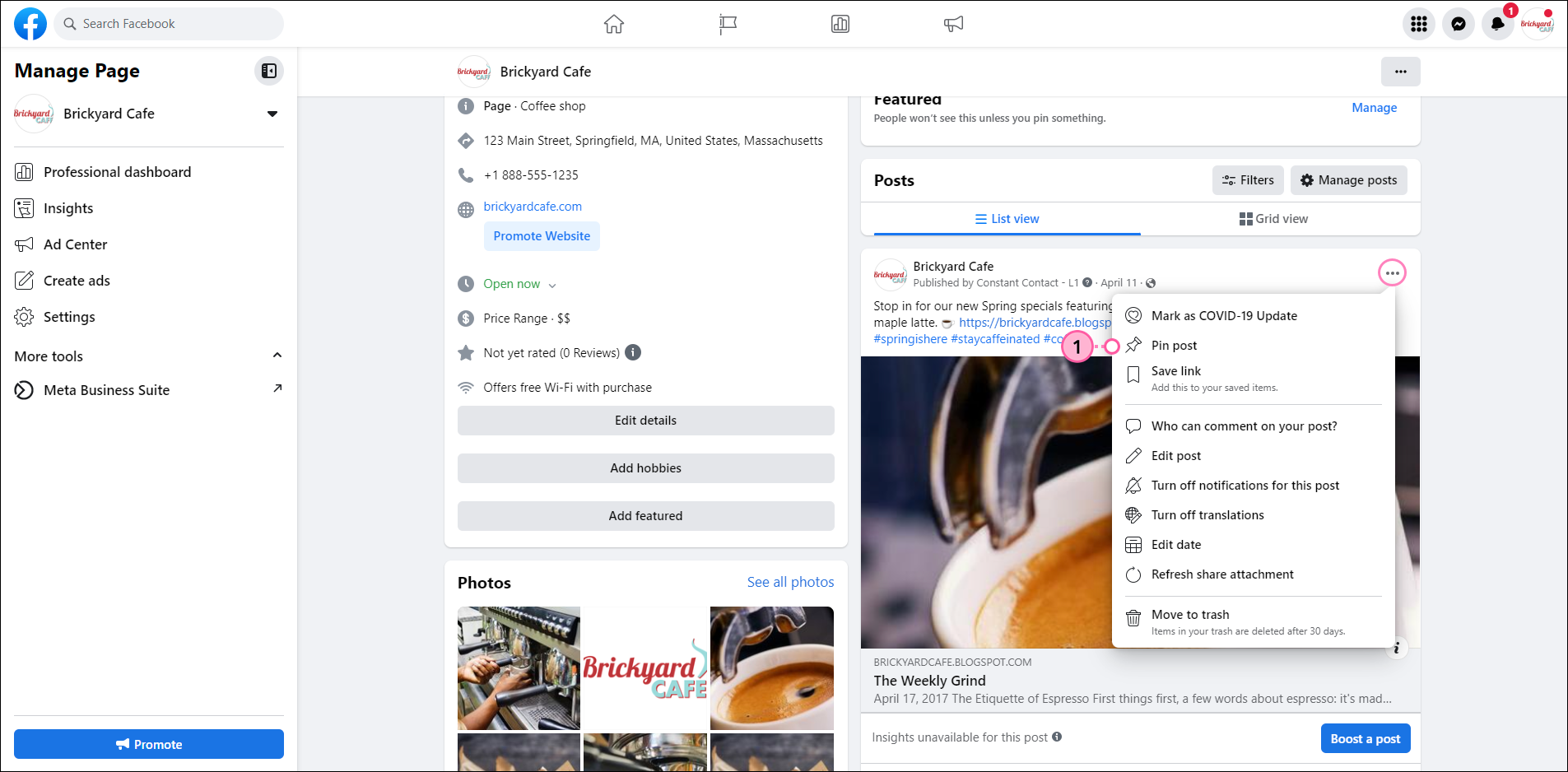Click Manage link in Featured section
Viewport: 1568px width, 772px height.
[1374, 108]
